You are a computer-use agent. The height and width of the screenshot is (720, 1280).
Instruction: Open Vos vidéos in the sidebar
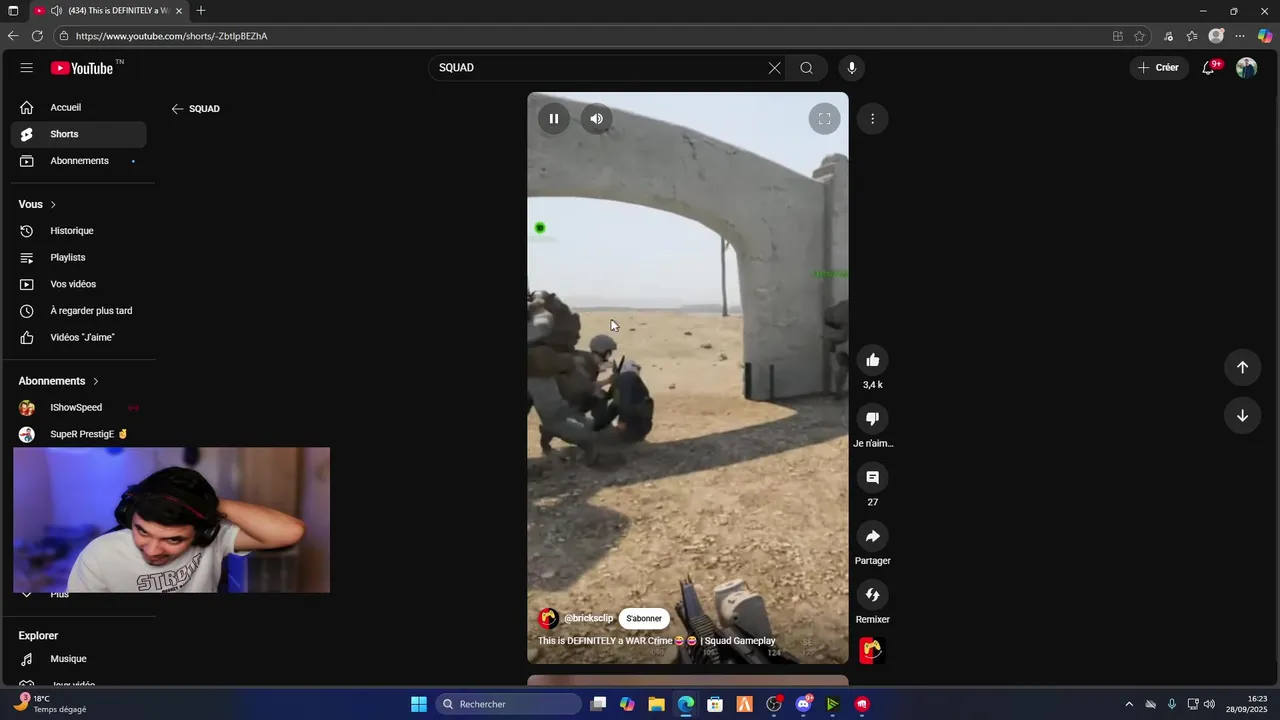(78, 284)
